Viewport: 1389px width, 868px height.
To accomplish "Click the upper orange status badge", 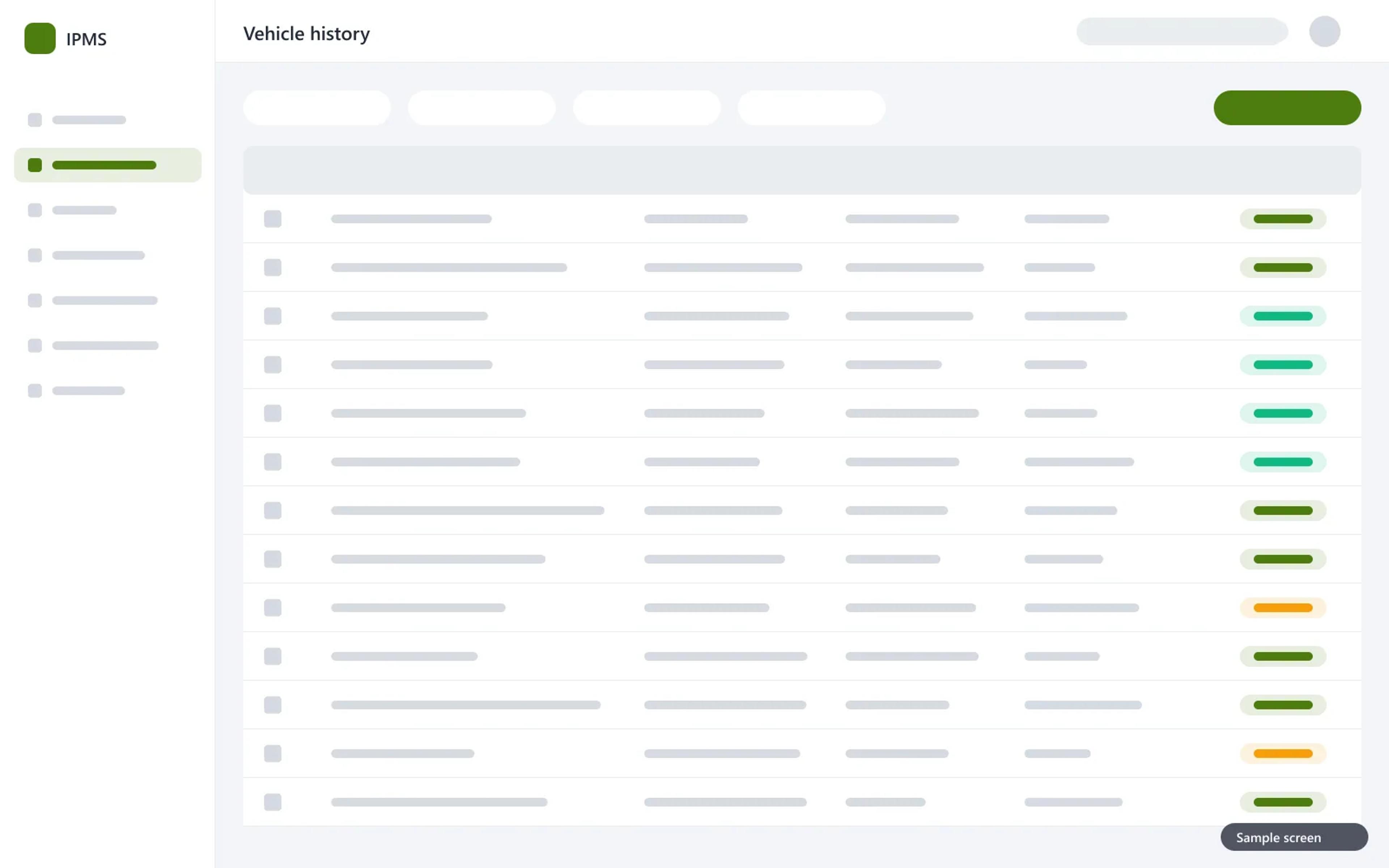I will point(1283,608).
